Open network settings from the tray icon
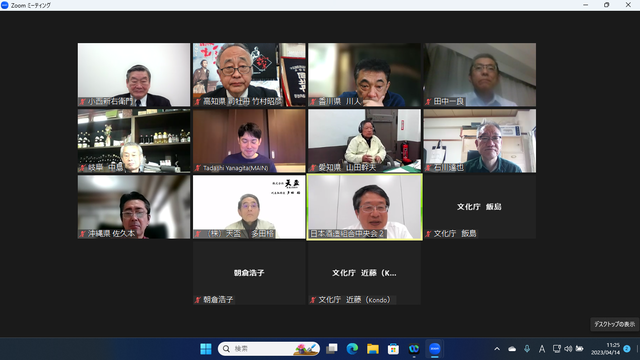640x360 pixels. 556,349
